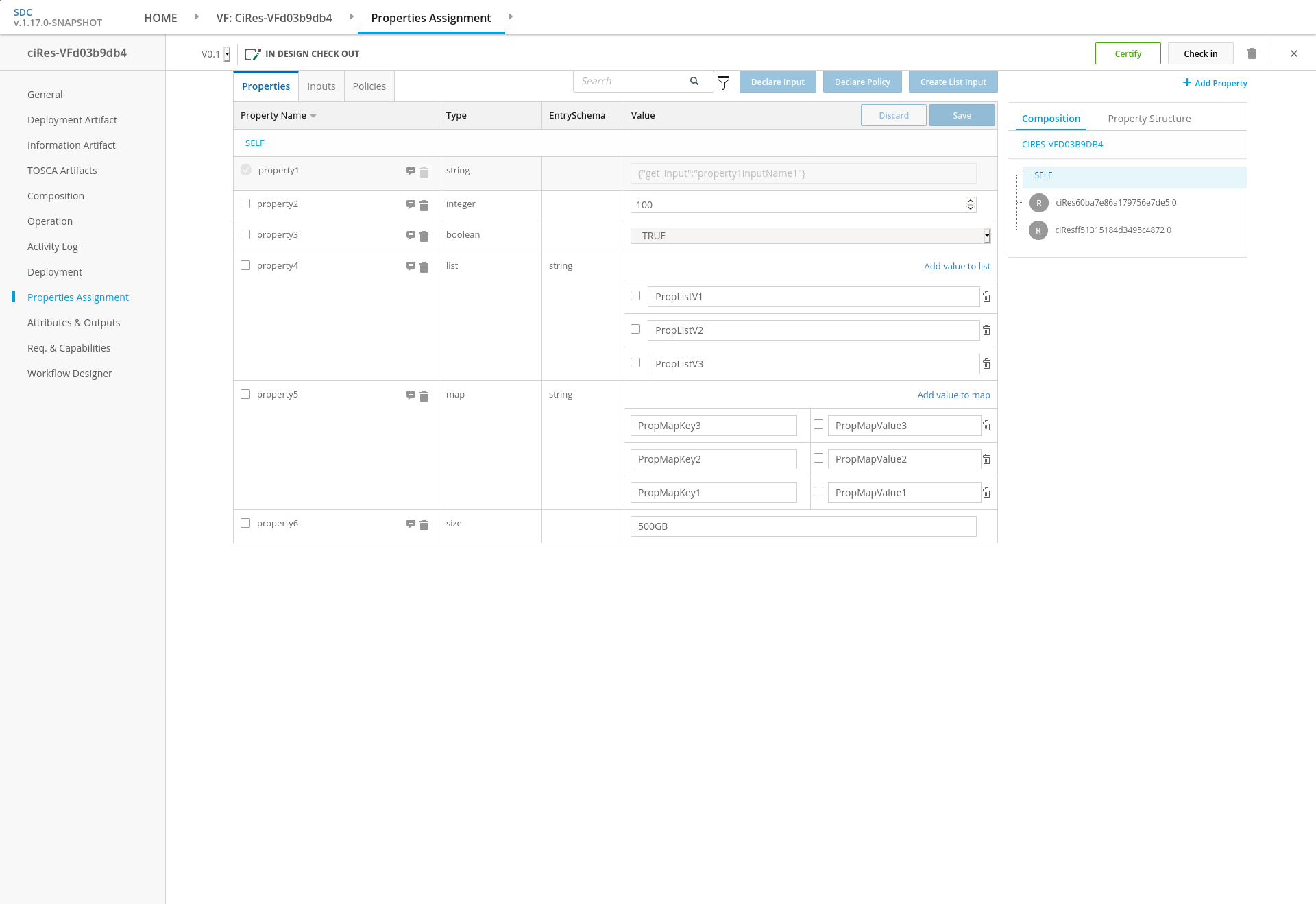The image size is (1316, 904).
Task: Open comment icon for property4
Action: [411, 266]
